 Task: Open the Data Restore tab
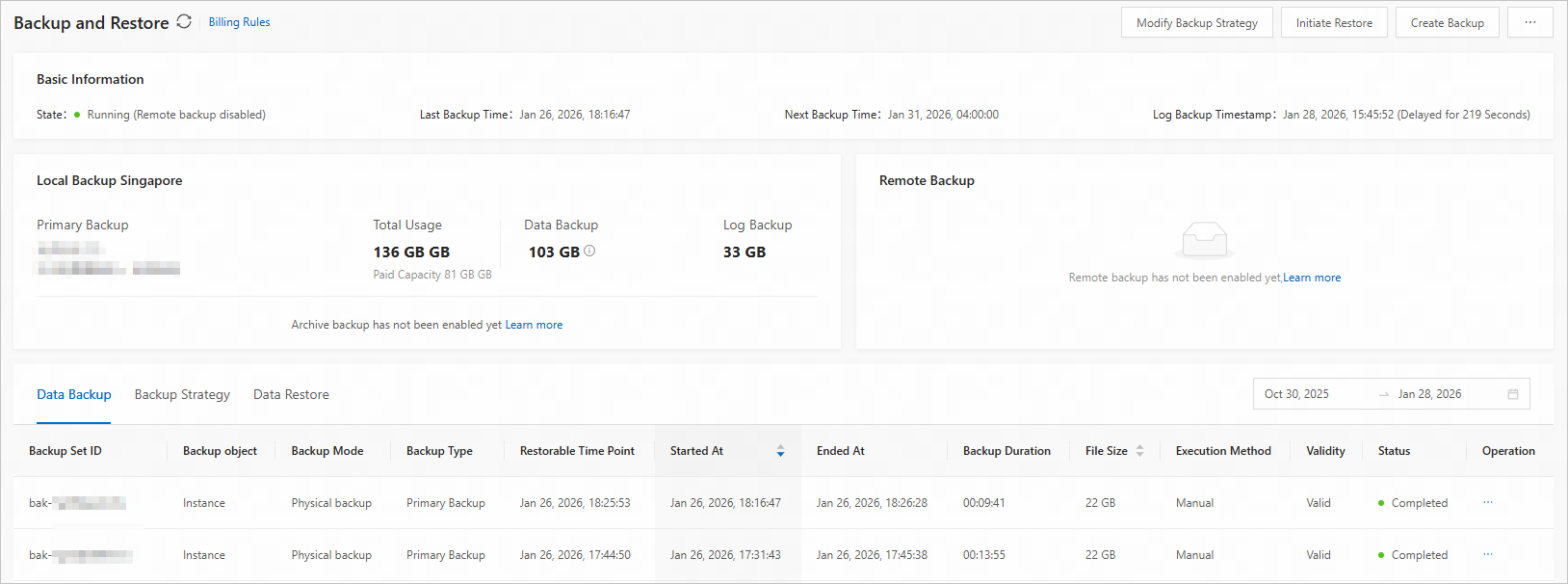291,394
